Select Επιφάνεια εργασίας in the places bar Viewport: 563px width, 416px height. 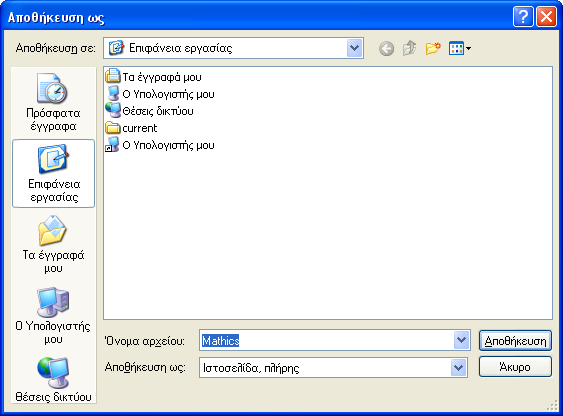point(53,174)
